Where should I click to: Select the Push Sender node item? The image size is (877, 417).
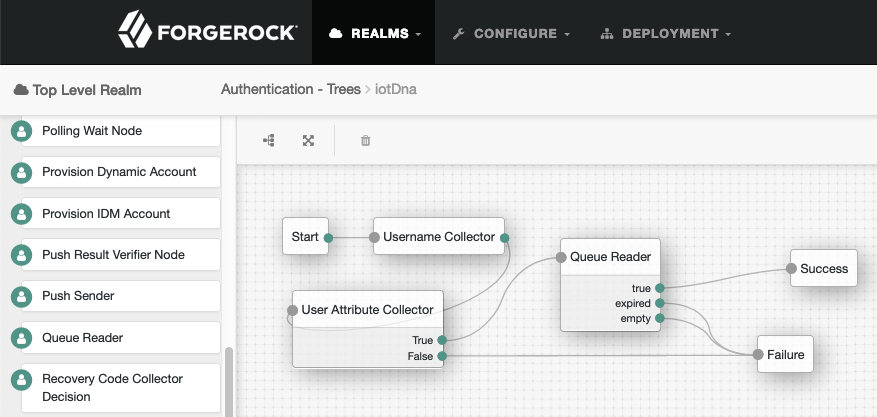pyautogui.click(x=121, y=296)
